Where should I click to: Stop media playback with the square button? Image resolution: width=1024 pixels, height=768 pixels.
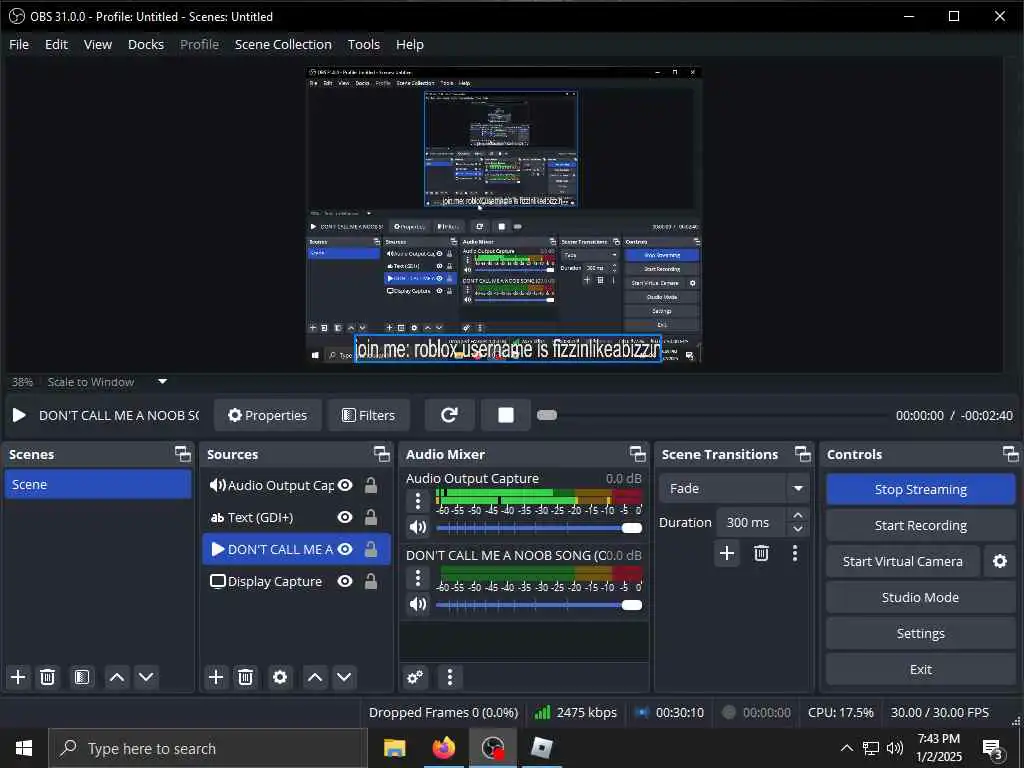(505, 415)
